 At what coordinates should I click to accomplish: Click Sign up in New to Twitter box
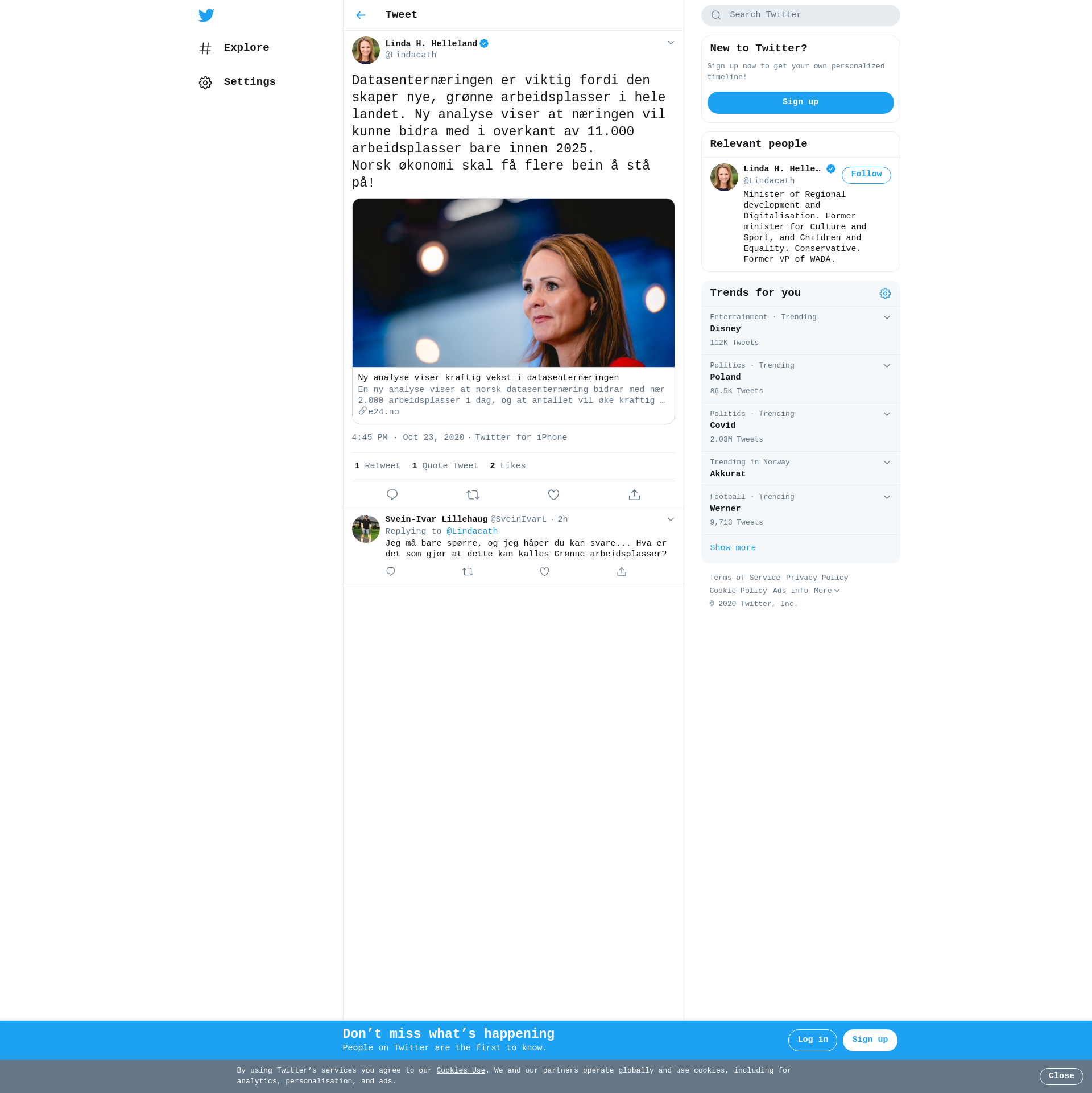point(800,102)
